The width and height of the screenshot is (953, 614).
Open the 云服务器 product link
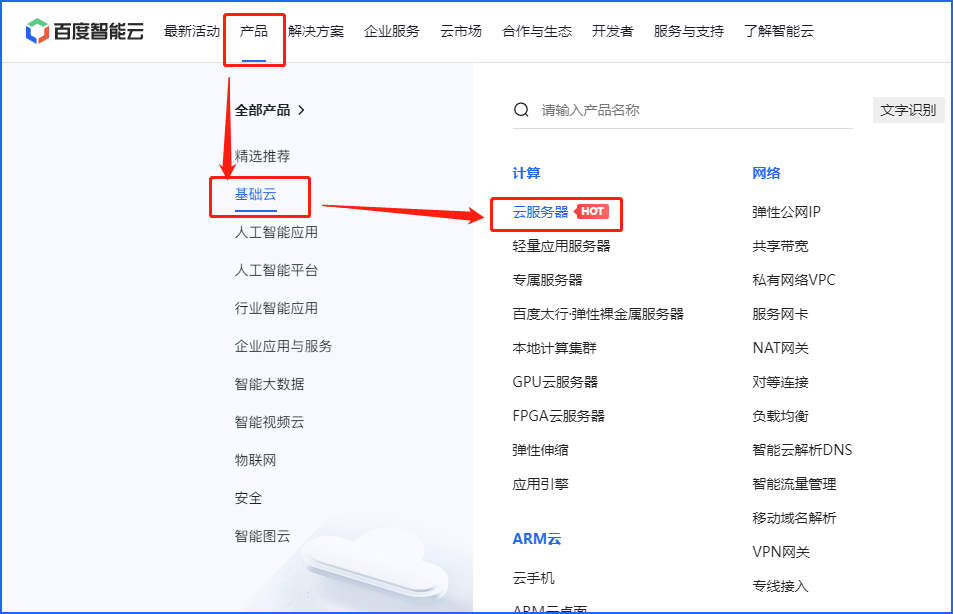540,212
